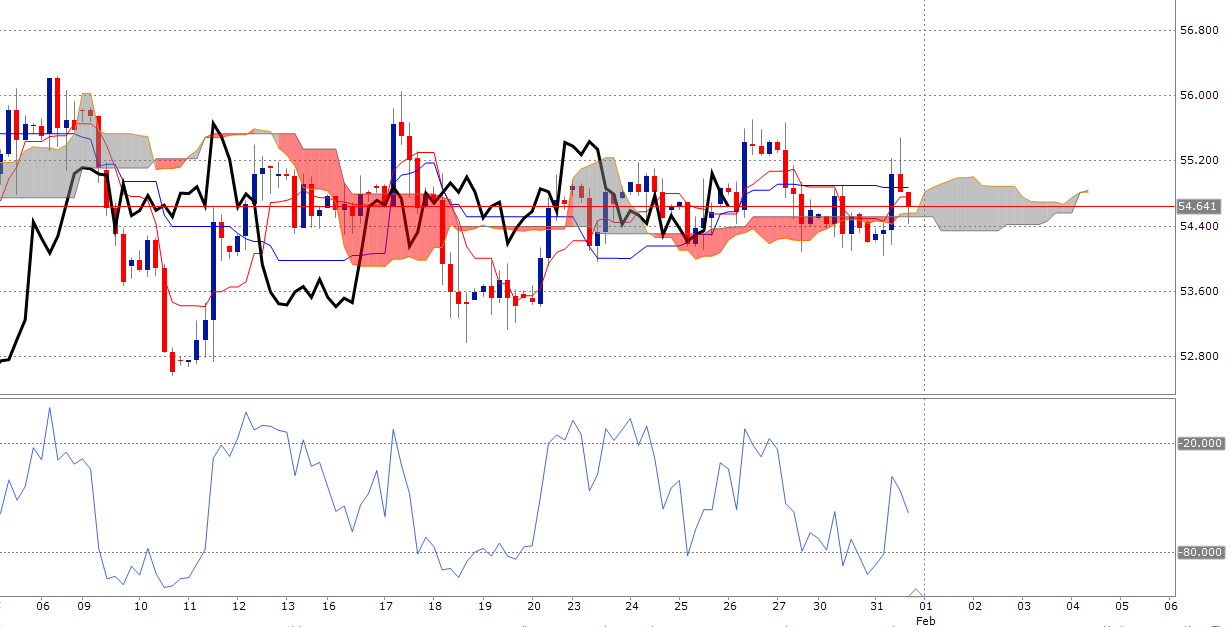This screenshot has height=627, width=1231.
Task: Click the 56.800 price axis label
Action: pyautogui.click(x=1197, y=30)
